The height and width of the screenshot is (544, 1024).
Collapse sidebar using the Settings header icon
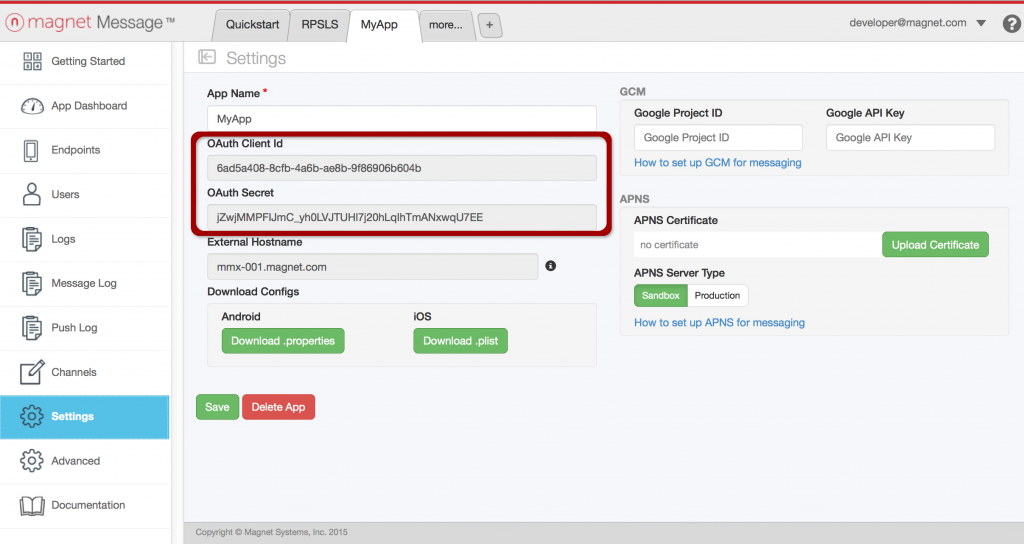(x=207, y=57)
